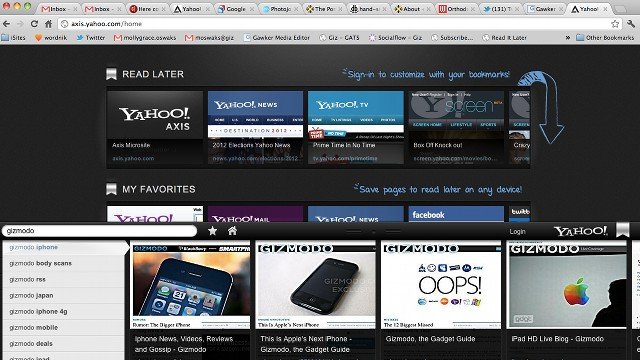
Task: Reload the page with refresh icon
Action: (x=34, y=24)
